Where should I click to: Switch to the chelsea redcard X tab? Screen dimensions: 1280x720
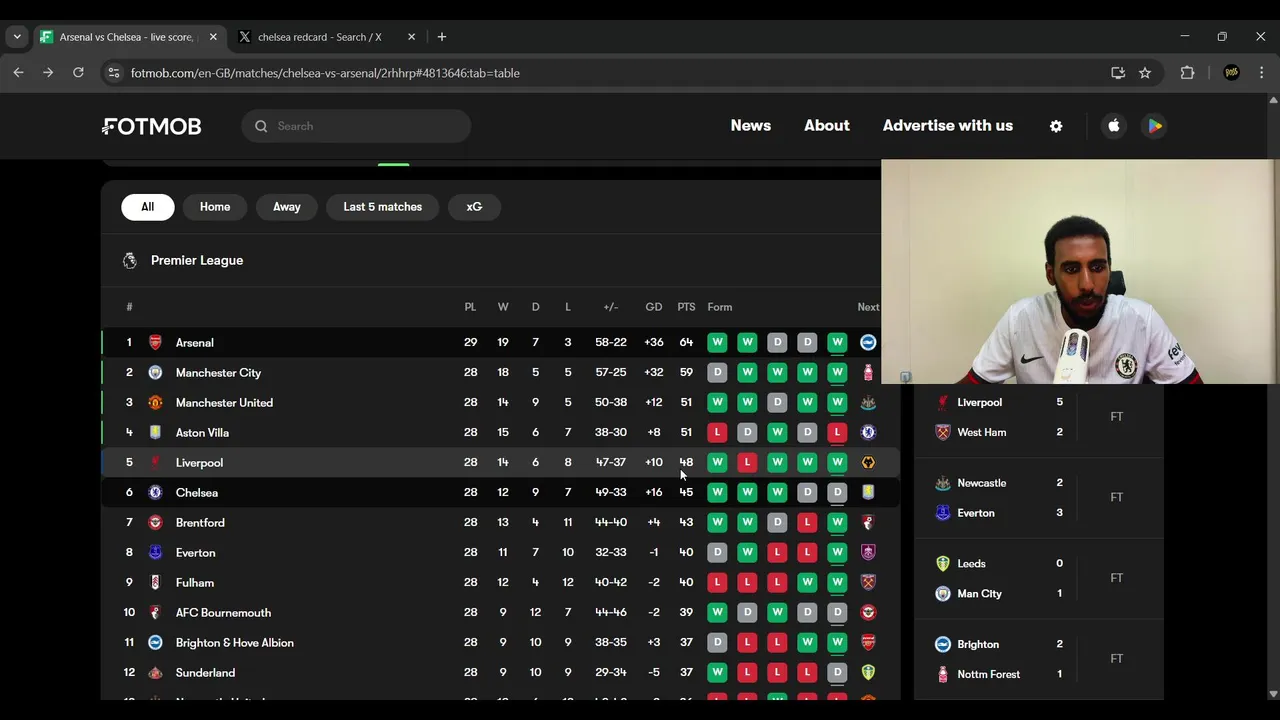coord(319,37)
